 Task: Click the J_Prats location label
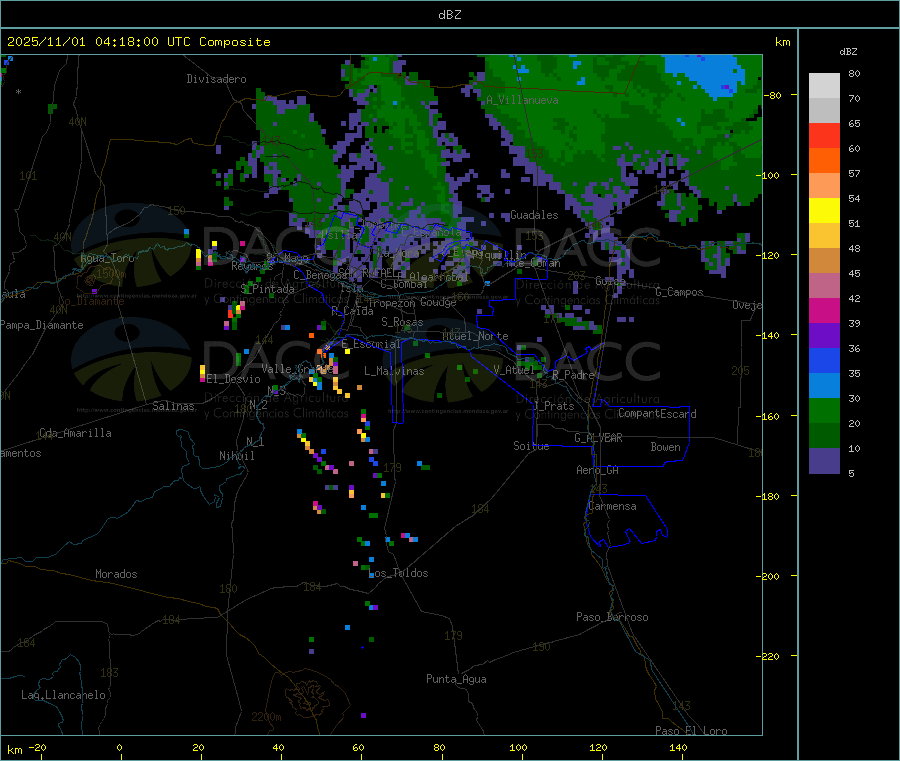click(554, 406)
